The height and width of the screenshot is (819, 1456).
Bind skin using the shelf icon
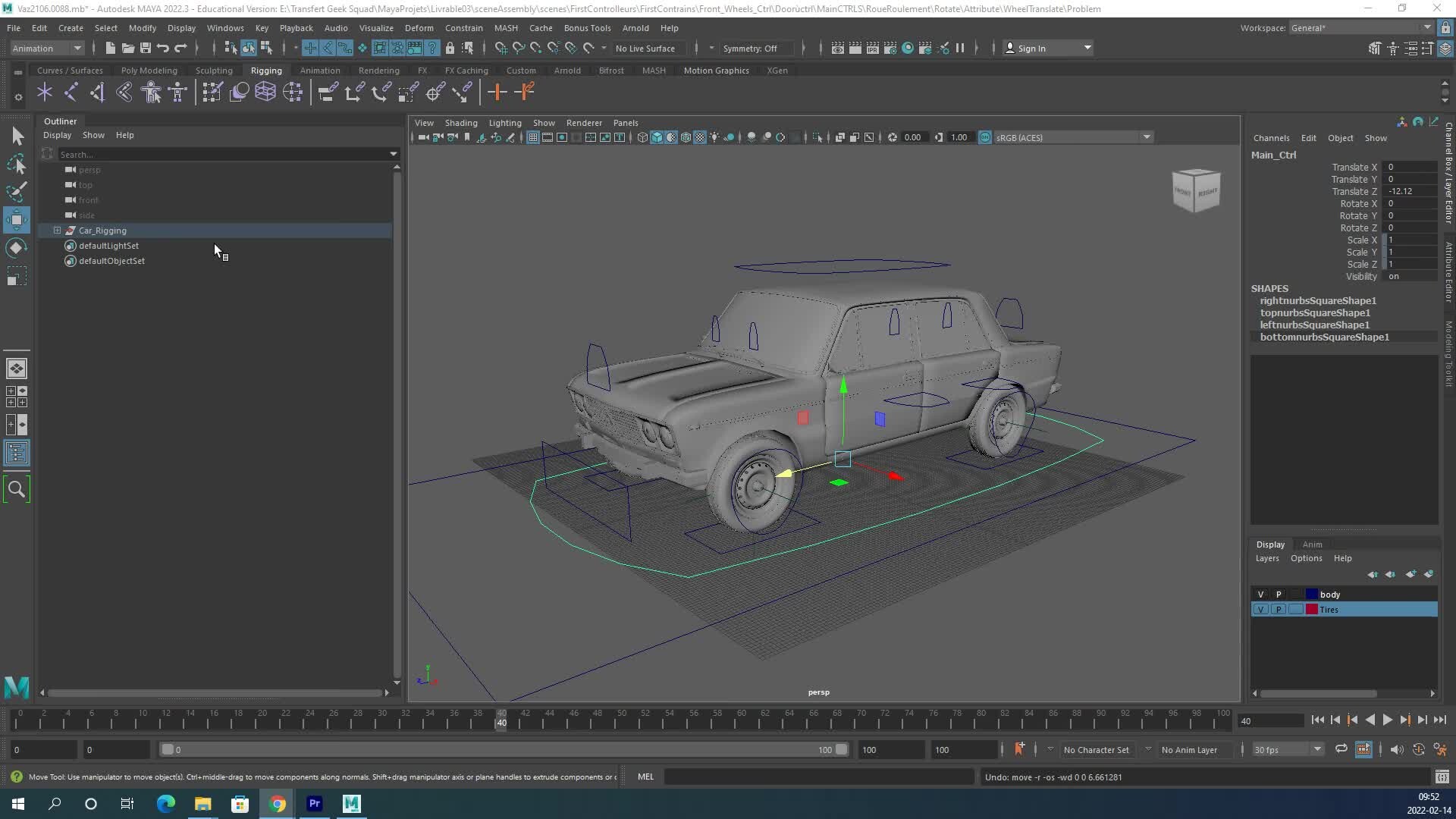[212, 92]
